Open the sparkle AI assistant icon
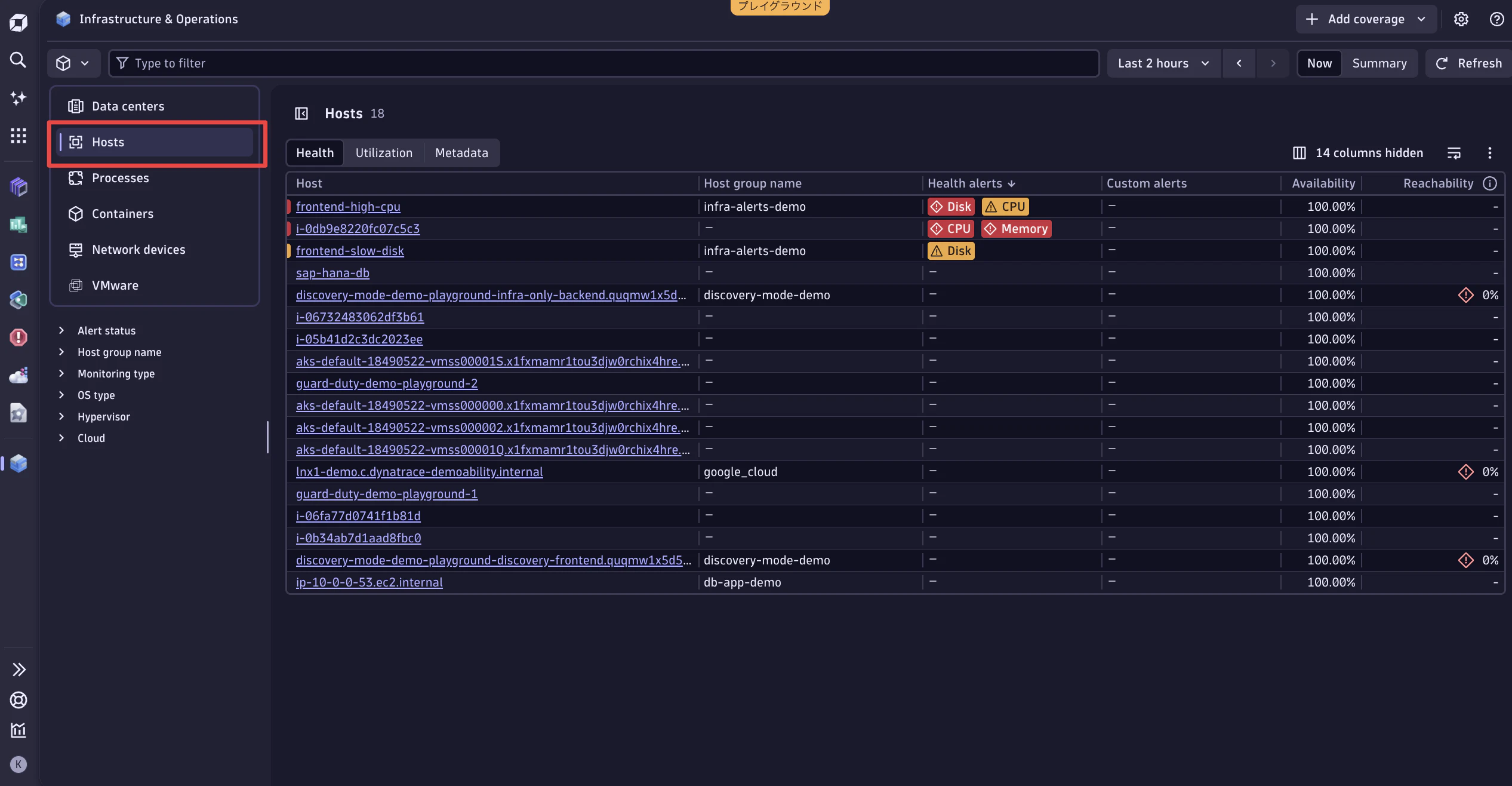 pyautogui.click(x=19, y=97)
